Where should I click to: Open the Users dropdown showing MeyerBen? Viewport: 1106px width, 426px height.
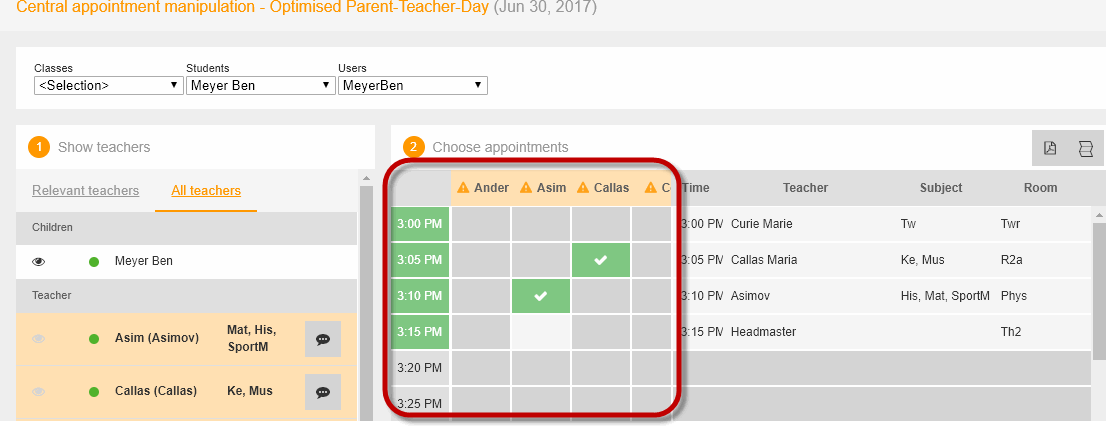[x=413, y=85]
